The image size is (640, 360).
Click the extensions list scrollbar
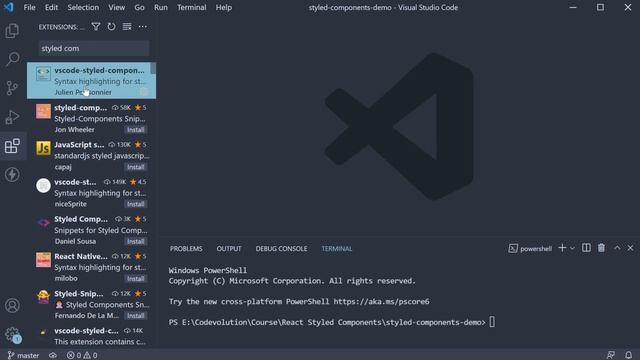153,68
